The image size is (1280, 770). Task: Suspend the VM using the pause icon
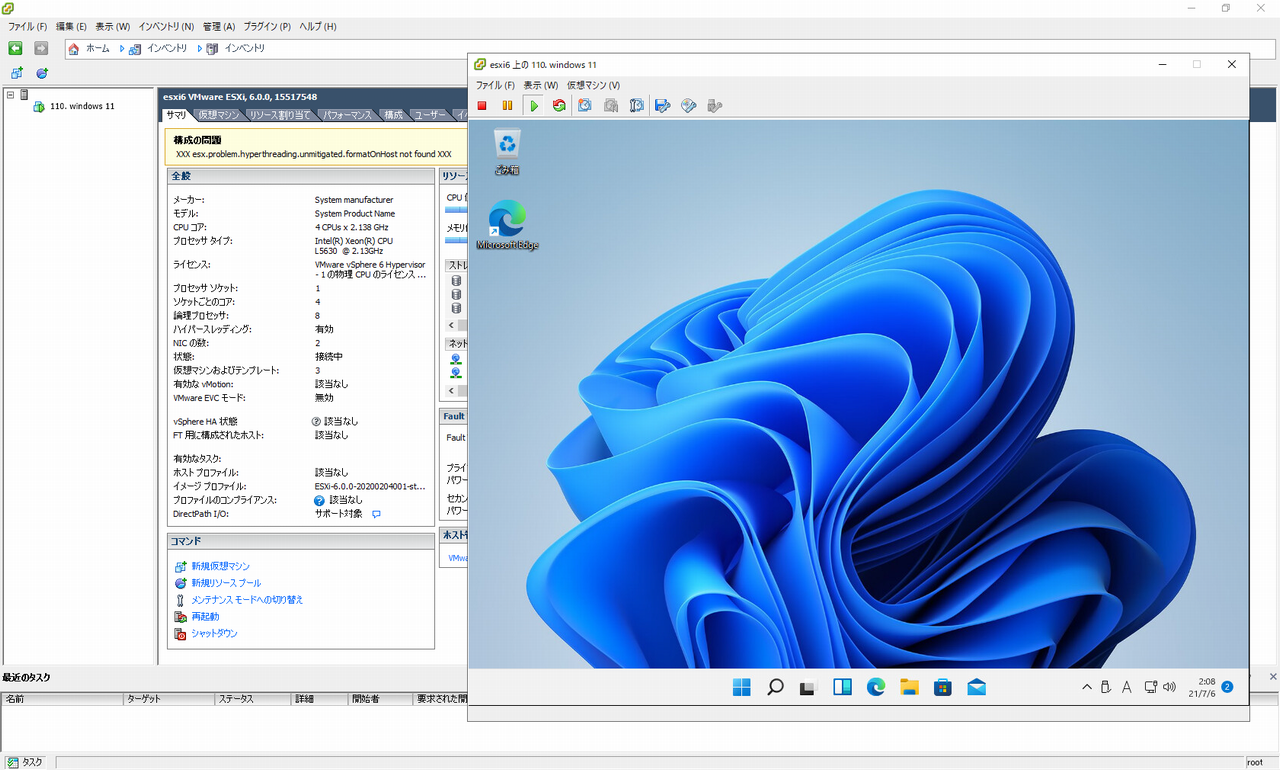507,105
